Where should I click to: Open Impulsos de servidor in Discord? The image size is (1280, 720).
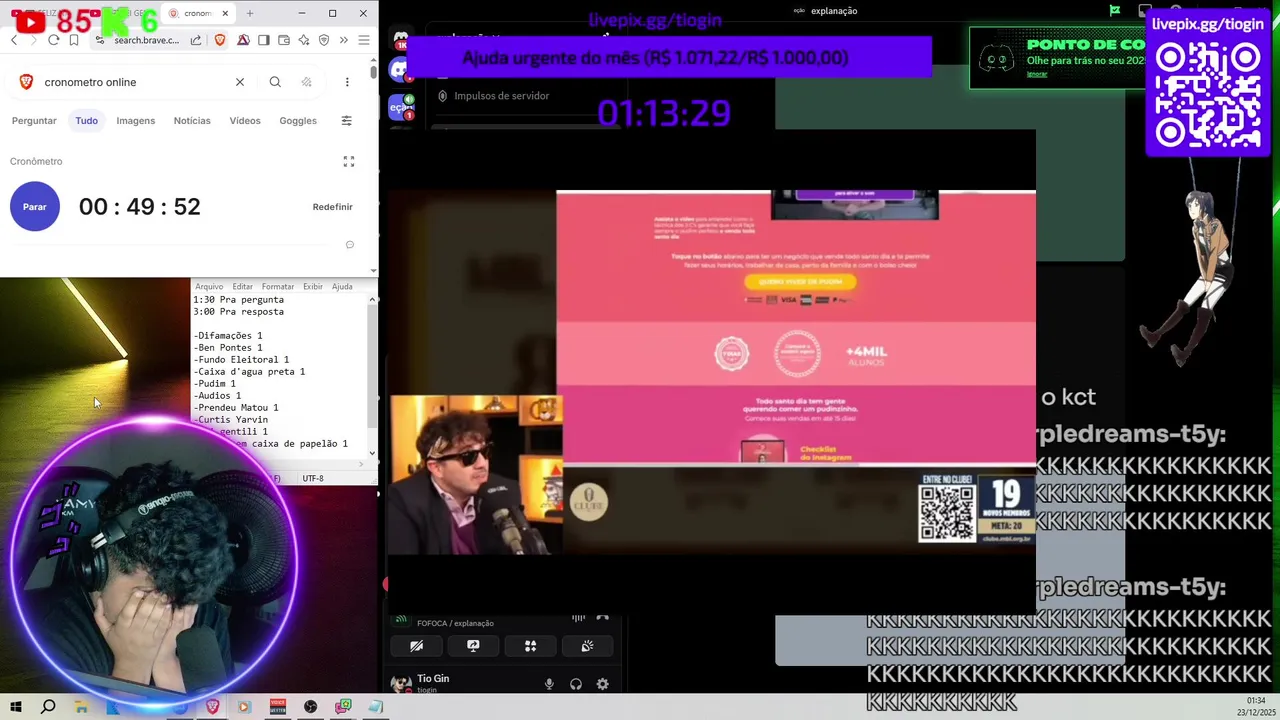pyautogui.click(x=501, y=96)
